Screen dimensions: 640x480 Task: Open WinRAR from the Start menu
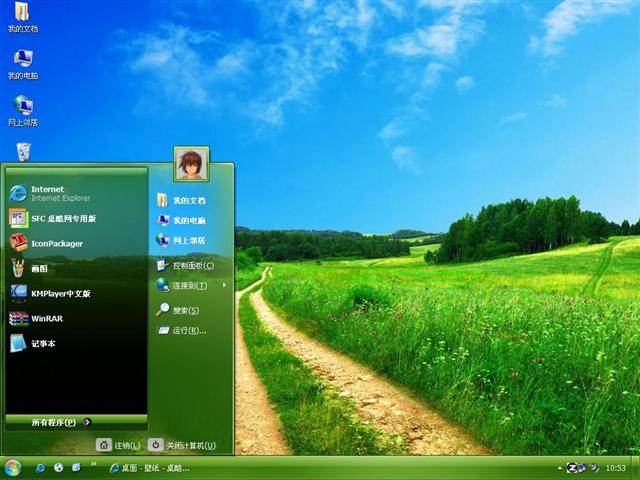coord(76,318)
